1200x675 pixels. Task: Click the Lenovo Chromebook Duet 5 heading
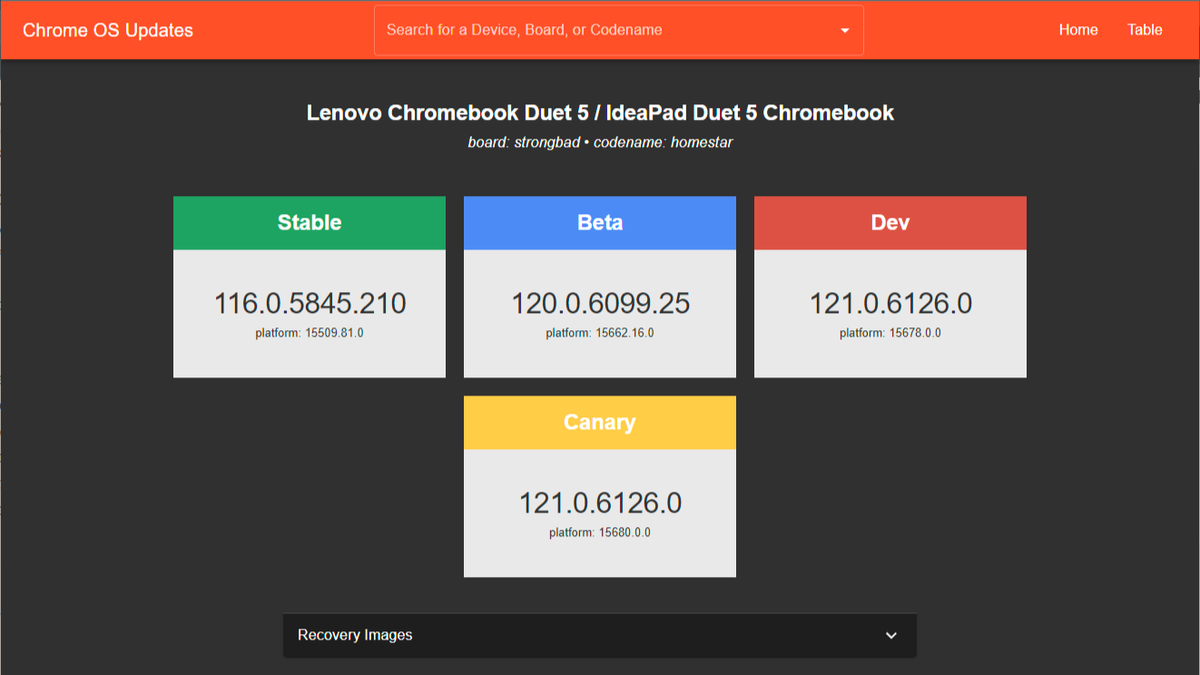click(600, 113)
